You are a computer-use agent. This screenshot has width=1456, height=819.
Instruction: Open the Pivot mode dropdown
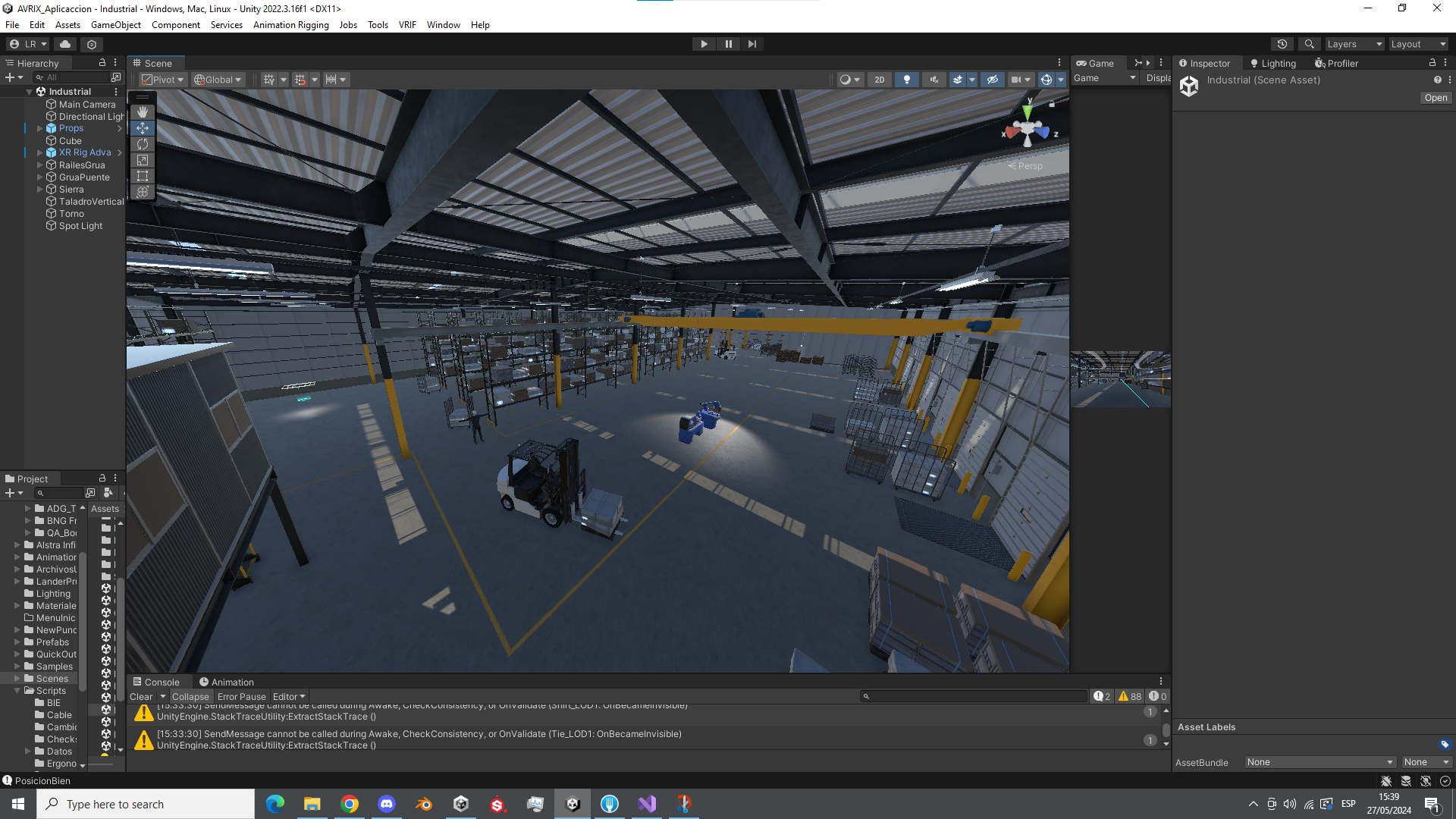coord(163,80)
